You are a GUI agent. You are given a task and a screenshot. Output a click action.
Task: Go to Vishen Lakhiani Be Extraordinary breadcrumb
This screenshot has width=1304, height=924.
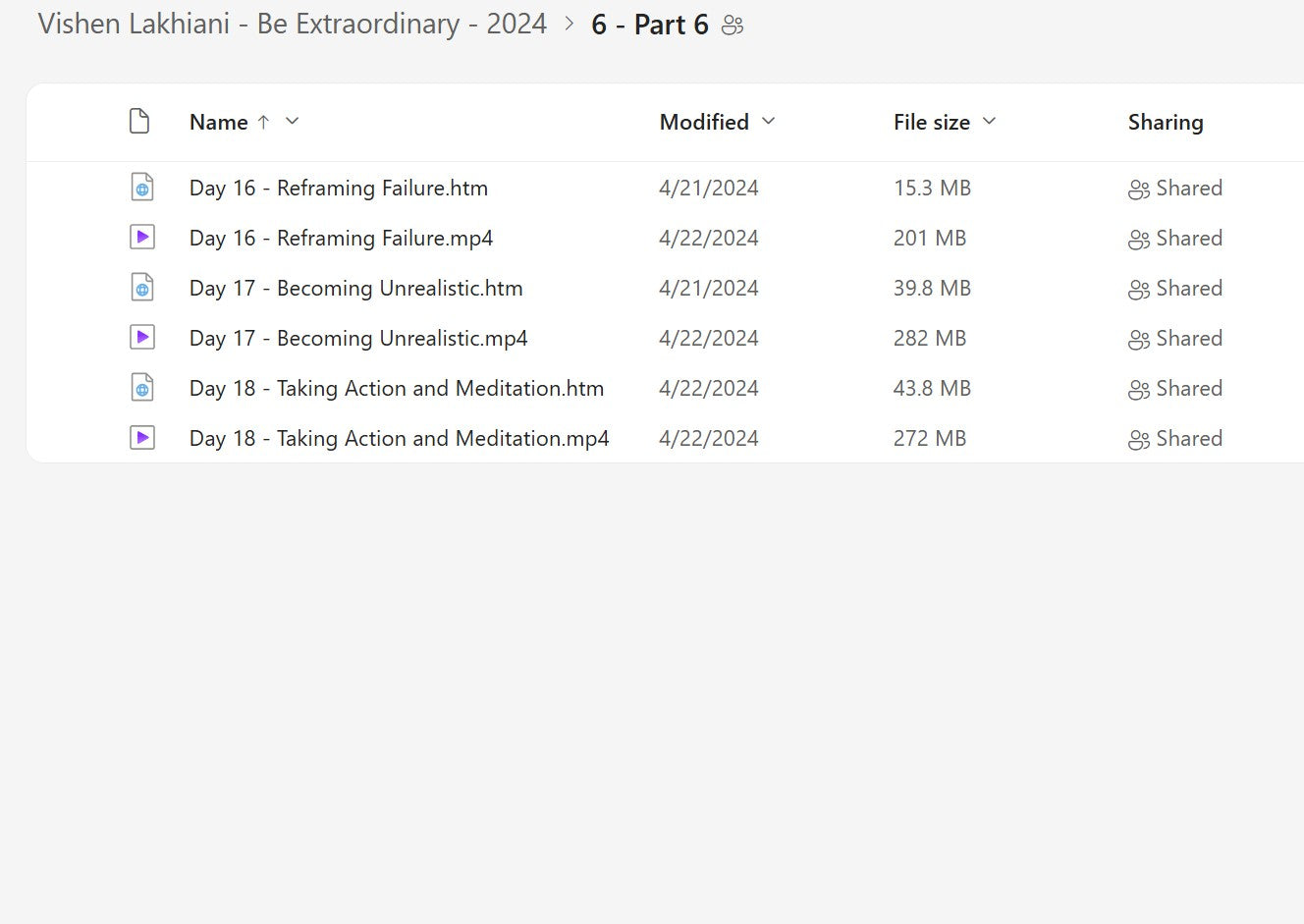(x=292, y=25)
